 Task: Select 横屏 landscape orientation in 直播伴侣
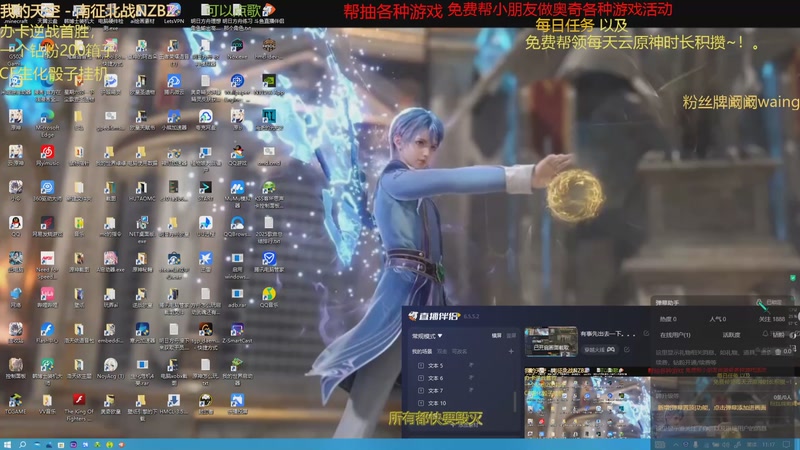pos(496,336)
